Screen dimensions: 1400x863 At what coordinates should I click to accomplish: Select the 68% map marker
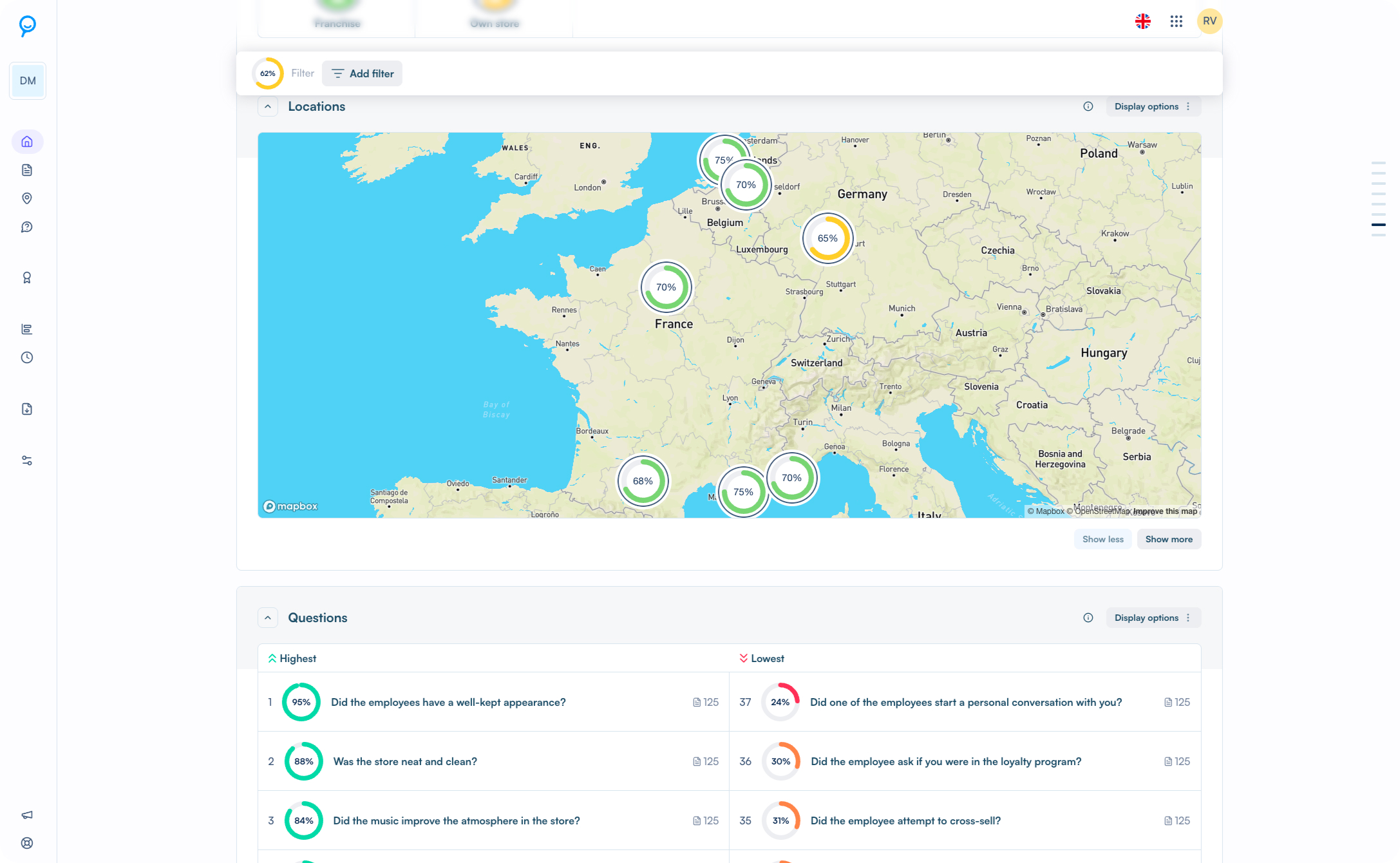[x=643, y=481]
